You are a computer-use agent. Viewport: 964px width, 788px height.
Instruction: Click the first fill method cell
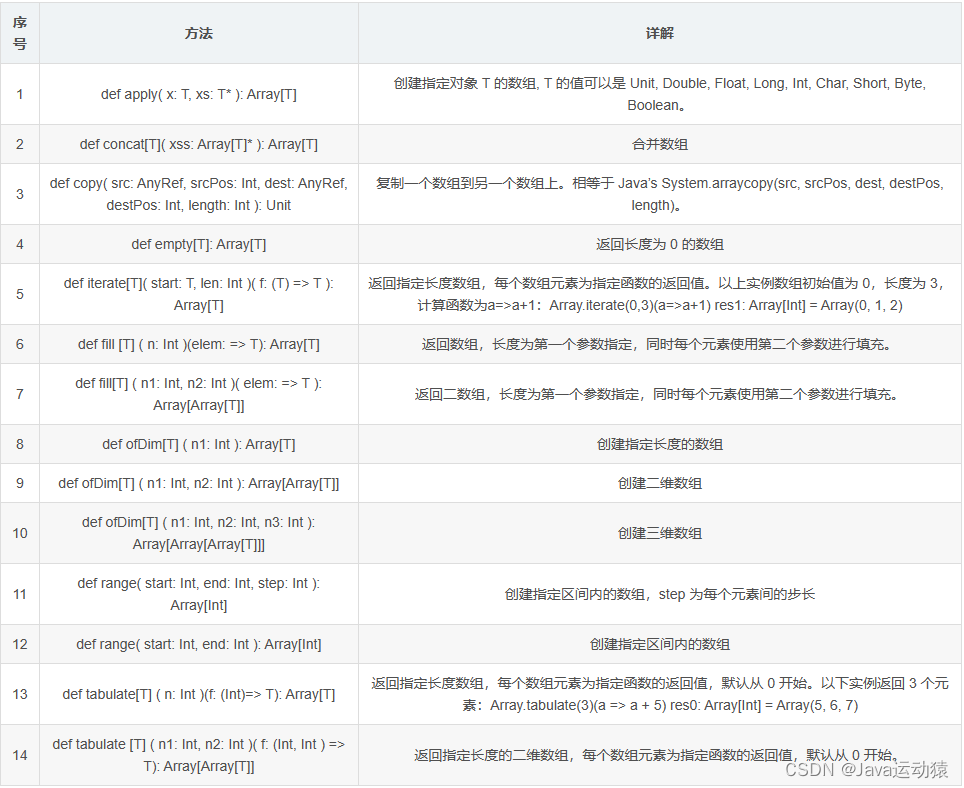tap(197, 344)
